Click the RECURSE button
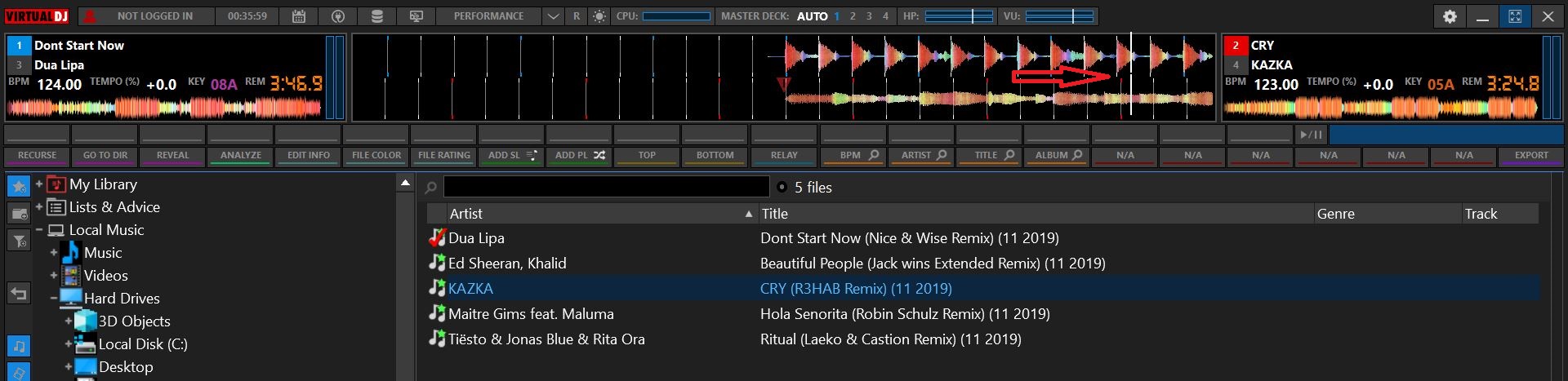1568x381 pixels. [37, 156]
